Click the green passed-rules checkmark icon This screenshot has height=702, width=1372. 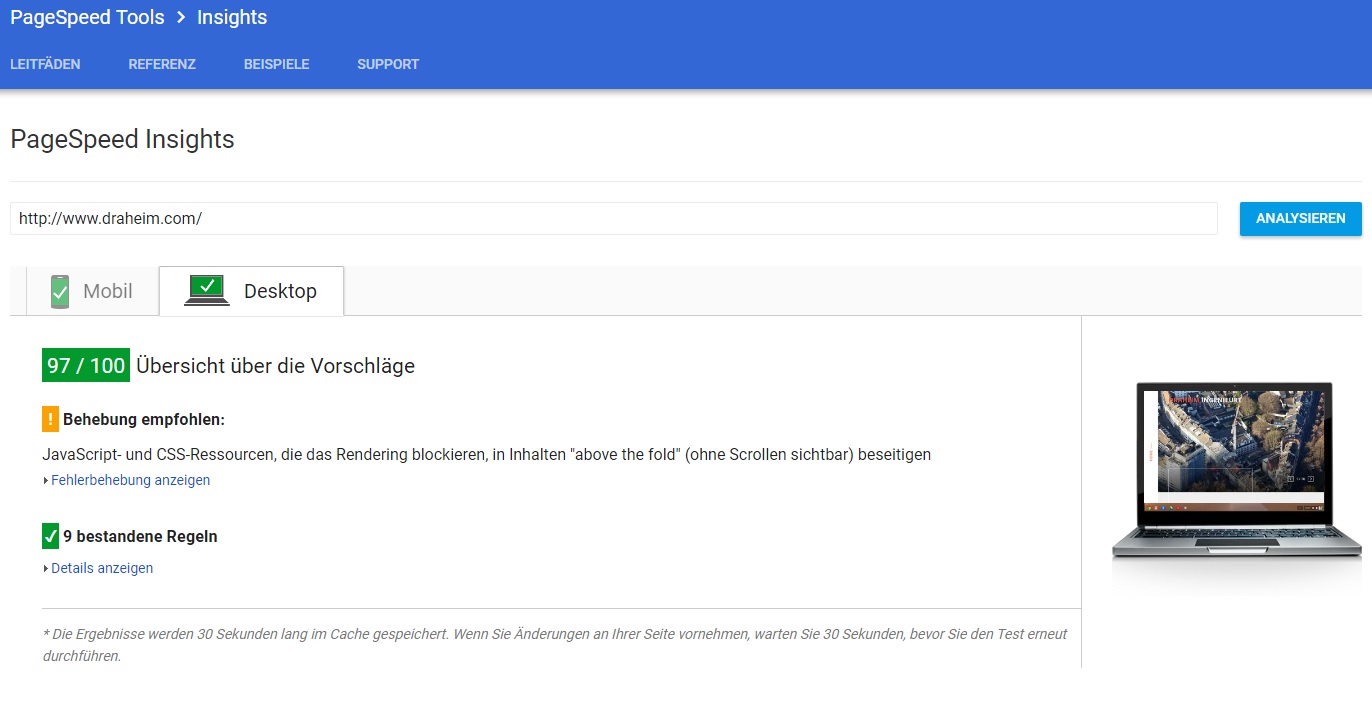51,536
